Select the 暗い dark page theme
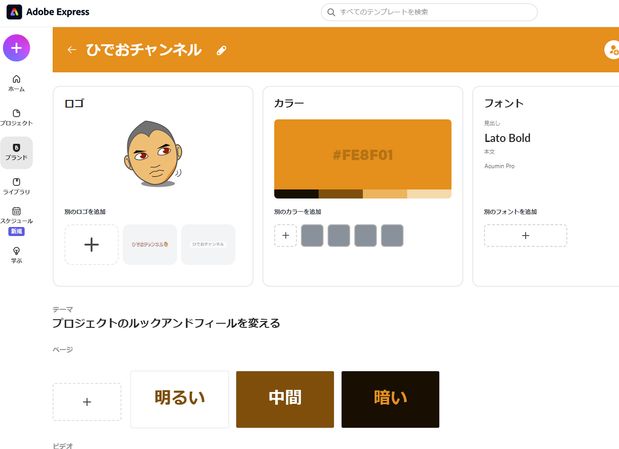This screenshot has height=449, width=619. tap(390, 399)
